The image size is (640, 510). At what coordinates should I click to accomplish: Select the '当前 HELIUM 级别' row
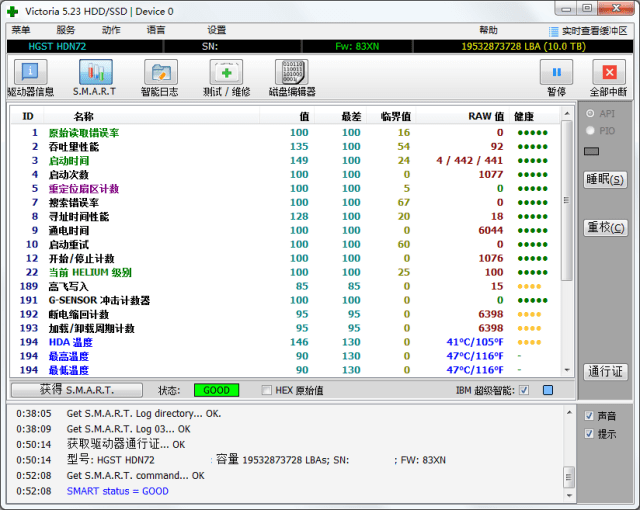(x=285, y=272)
